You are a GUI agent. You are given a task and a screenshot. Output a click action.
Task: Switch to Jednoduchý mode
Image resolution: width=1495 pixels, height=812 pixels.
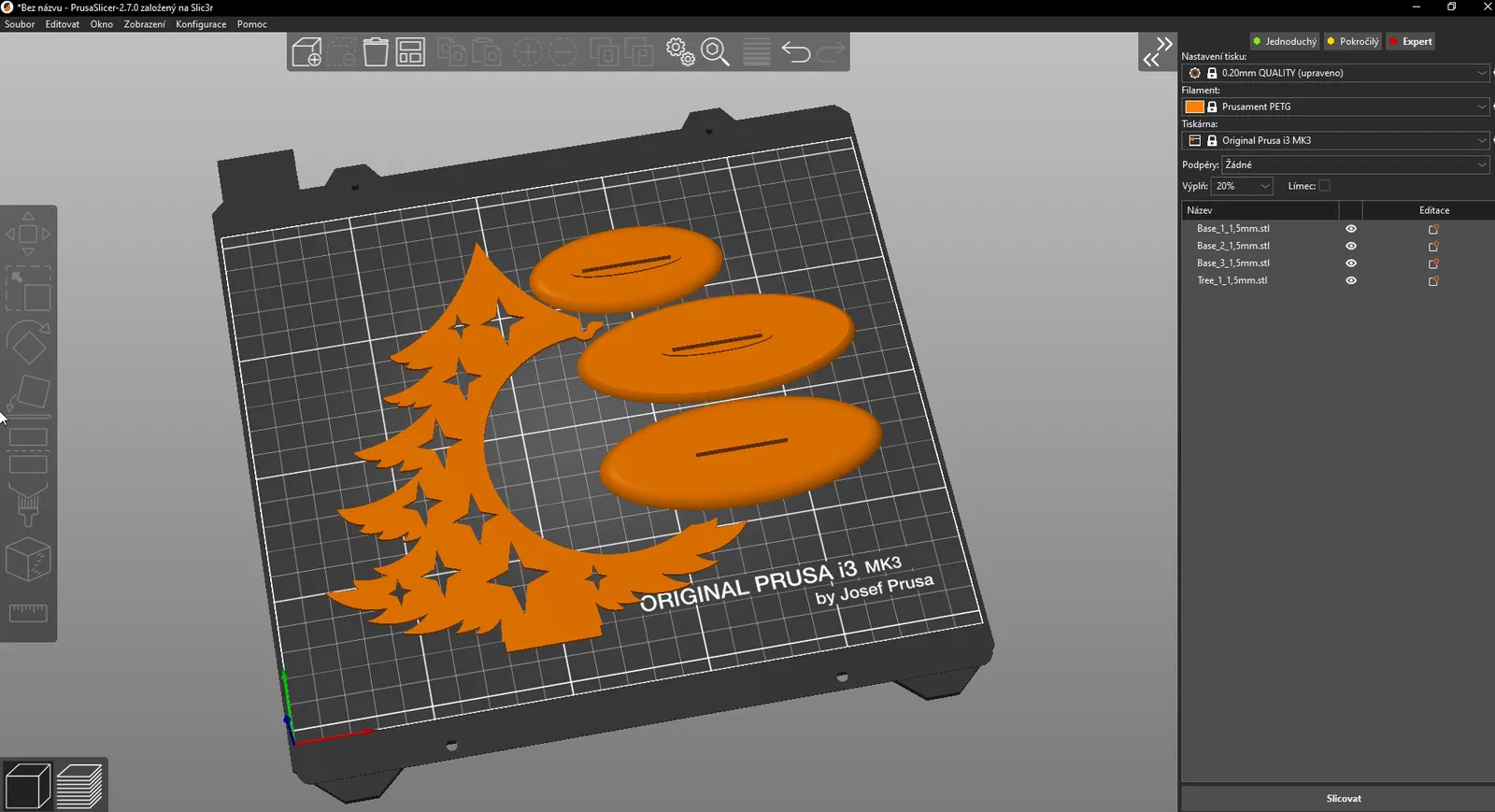point(1285,41)
